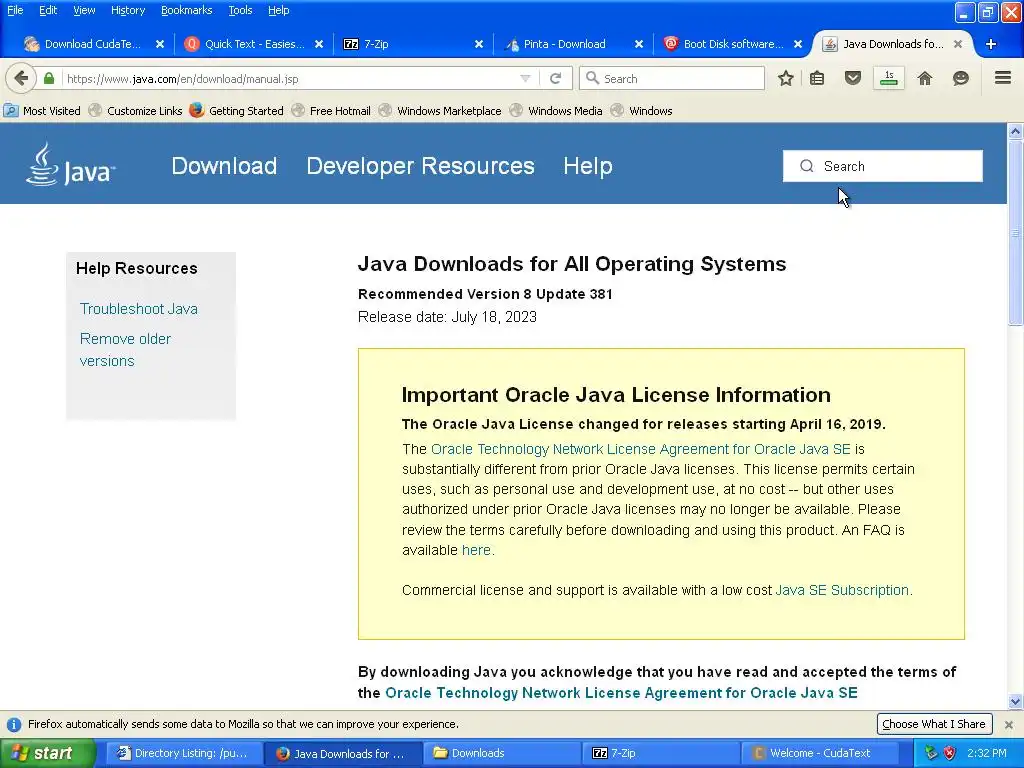Screen dimensions: 1024x768
Task: Open a new tab with plus button
Action: tap(991, 44)
